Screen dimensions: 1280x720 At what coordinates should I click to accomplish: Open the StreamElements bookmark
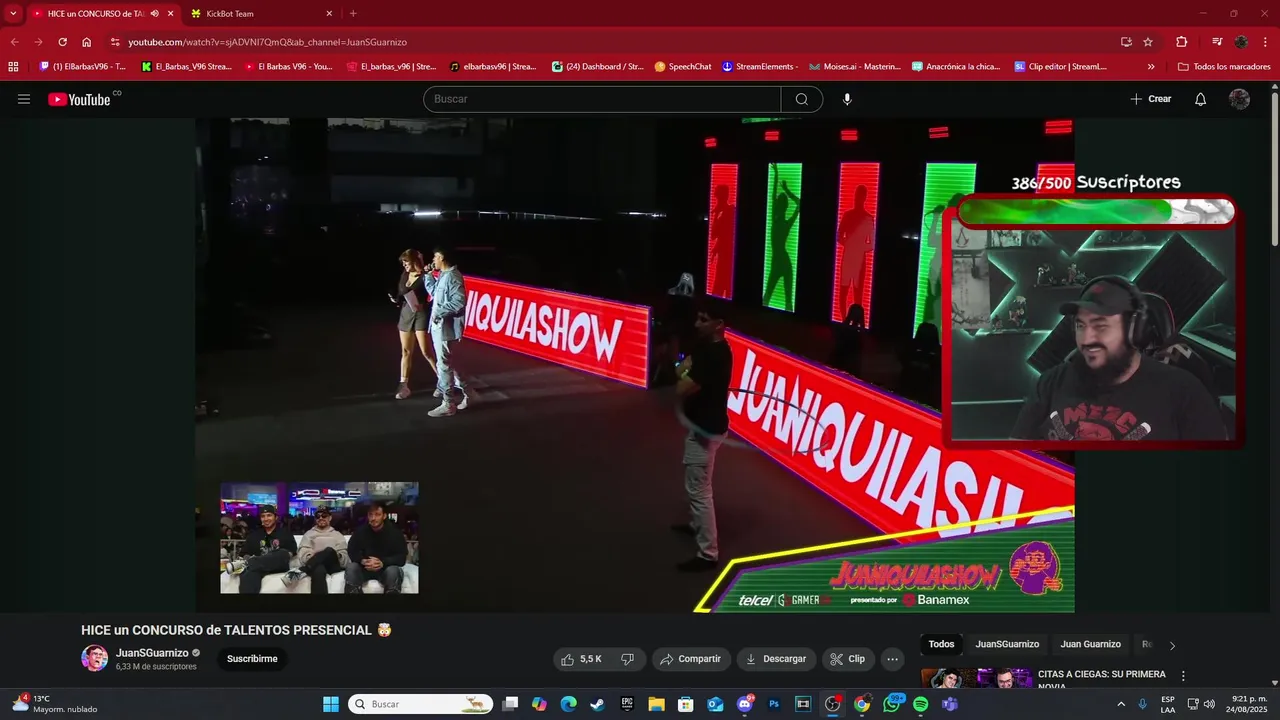point(760,67)
